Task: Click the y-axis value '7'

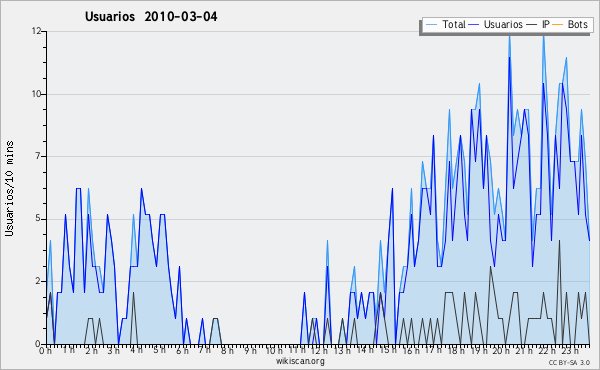Action: click(38, 156)
